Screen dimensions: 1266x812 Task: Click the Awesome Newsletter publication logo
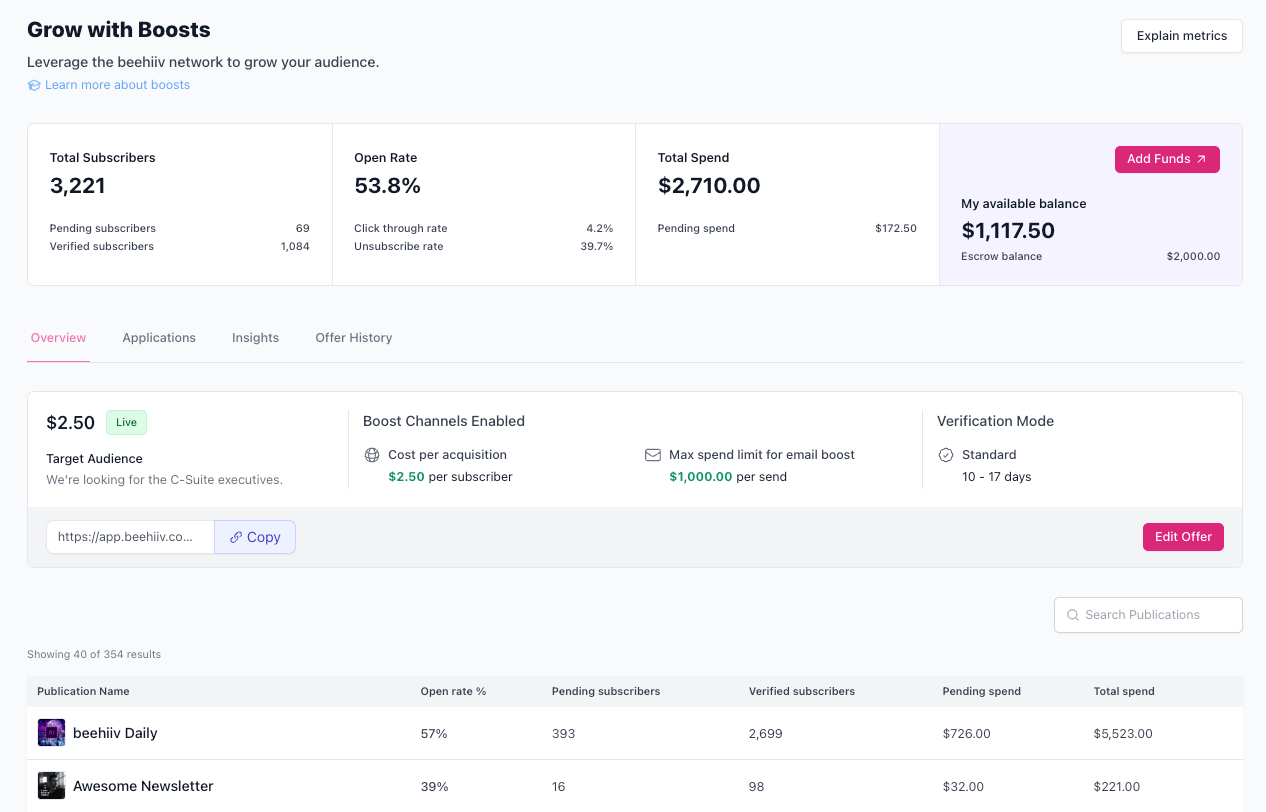point(51,786)
